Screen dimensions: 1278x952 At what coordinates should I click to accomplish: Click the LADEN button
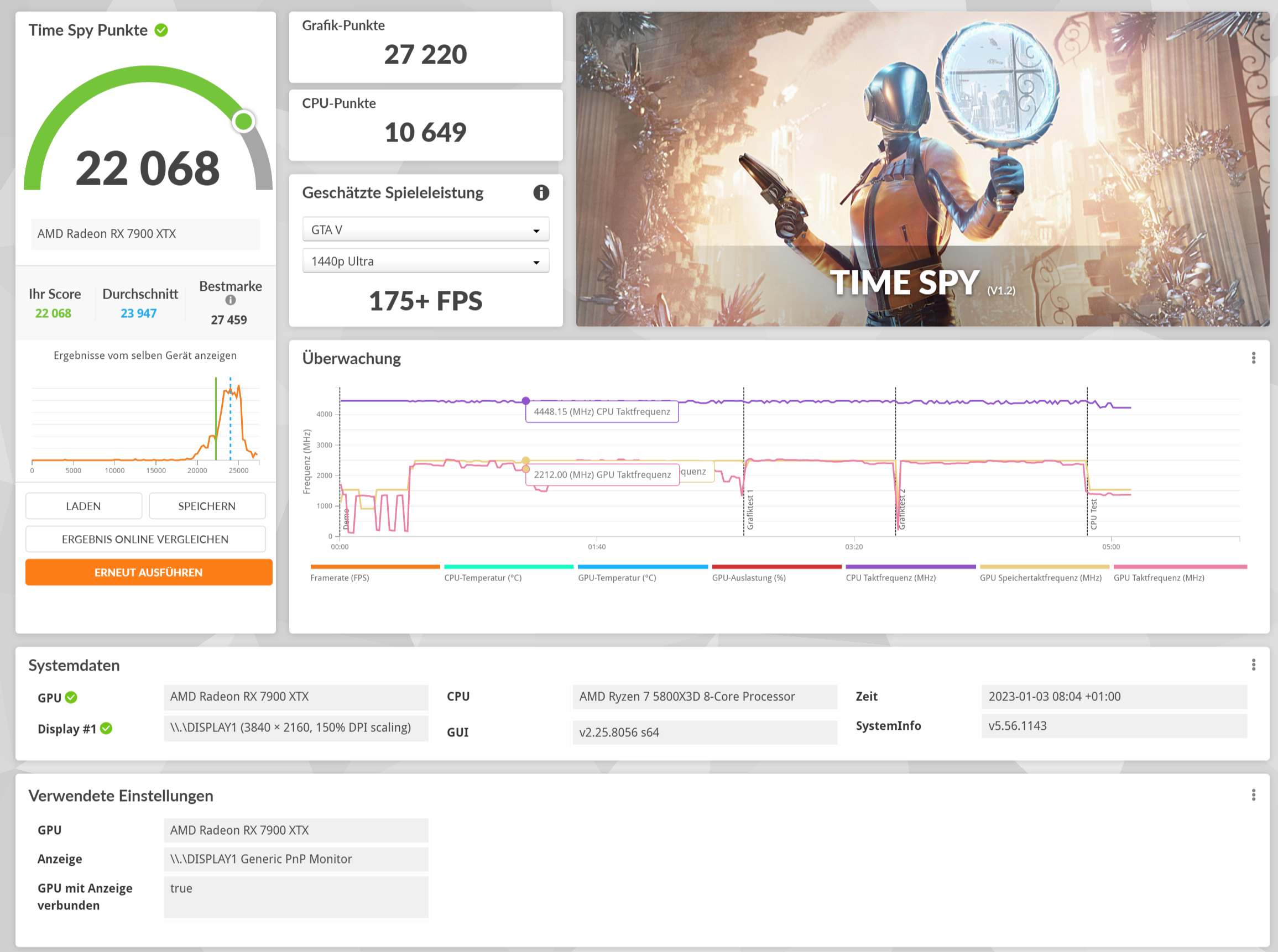pyautogui.click(x=84, y=506)
